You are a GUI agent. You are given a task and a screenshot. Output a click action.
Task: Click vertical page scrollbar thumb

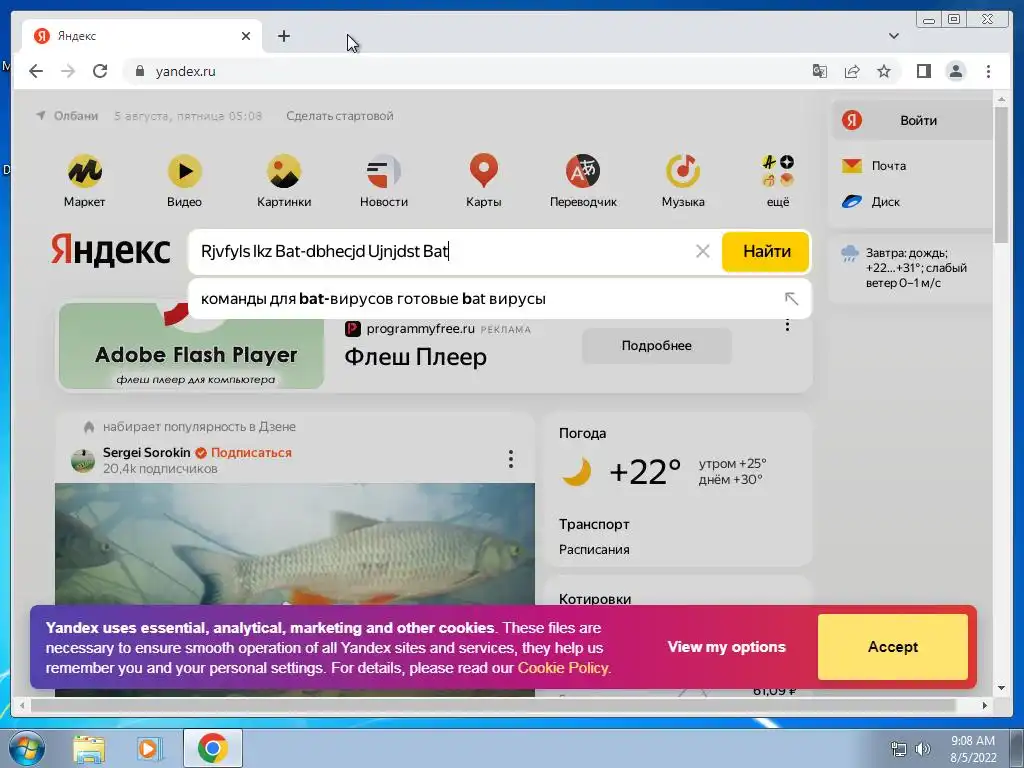click(x=1000, y=174)
